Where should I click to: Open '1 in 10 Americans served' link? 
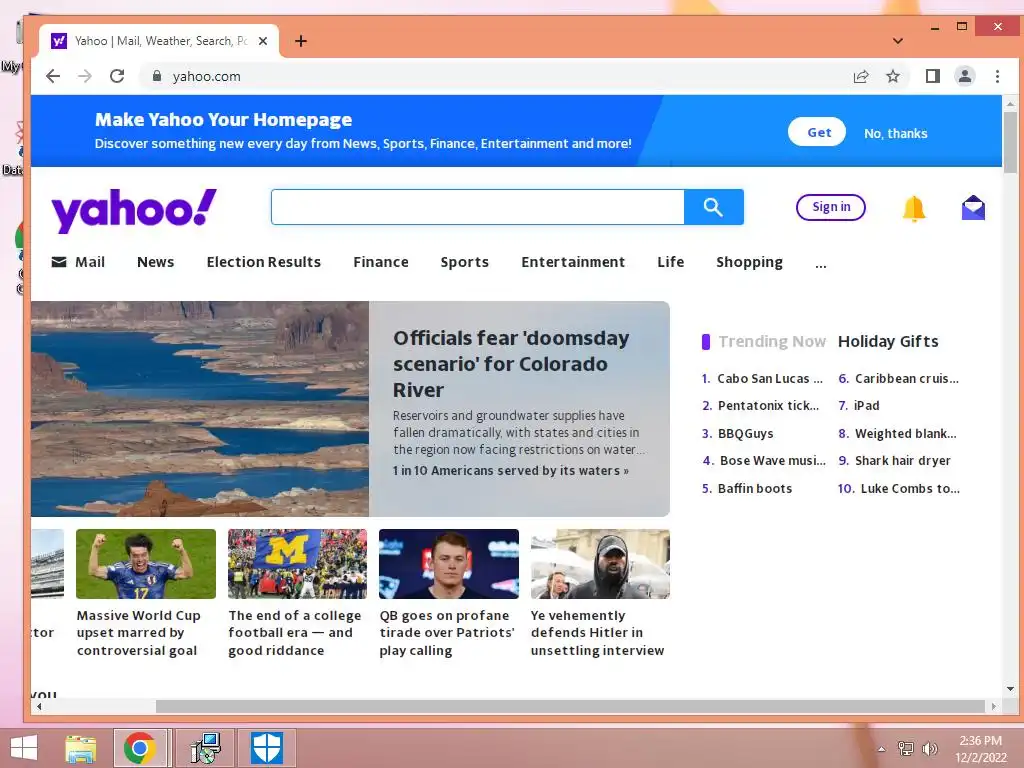tap(511, 471)
